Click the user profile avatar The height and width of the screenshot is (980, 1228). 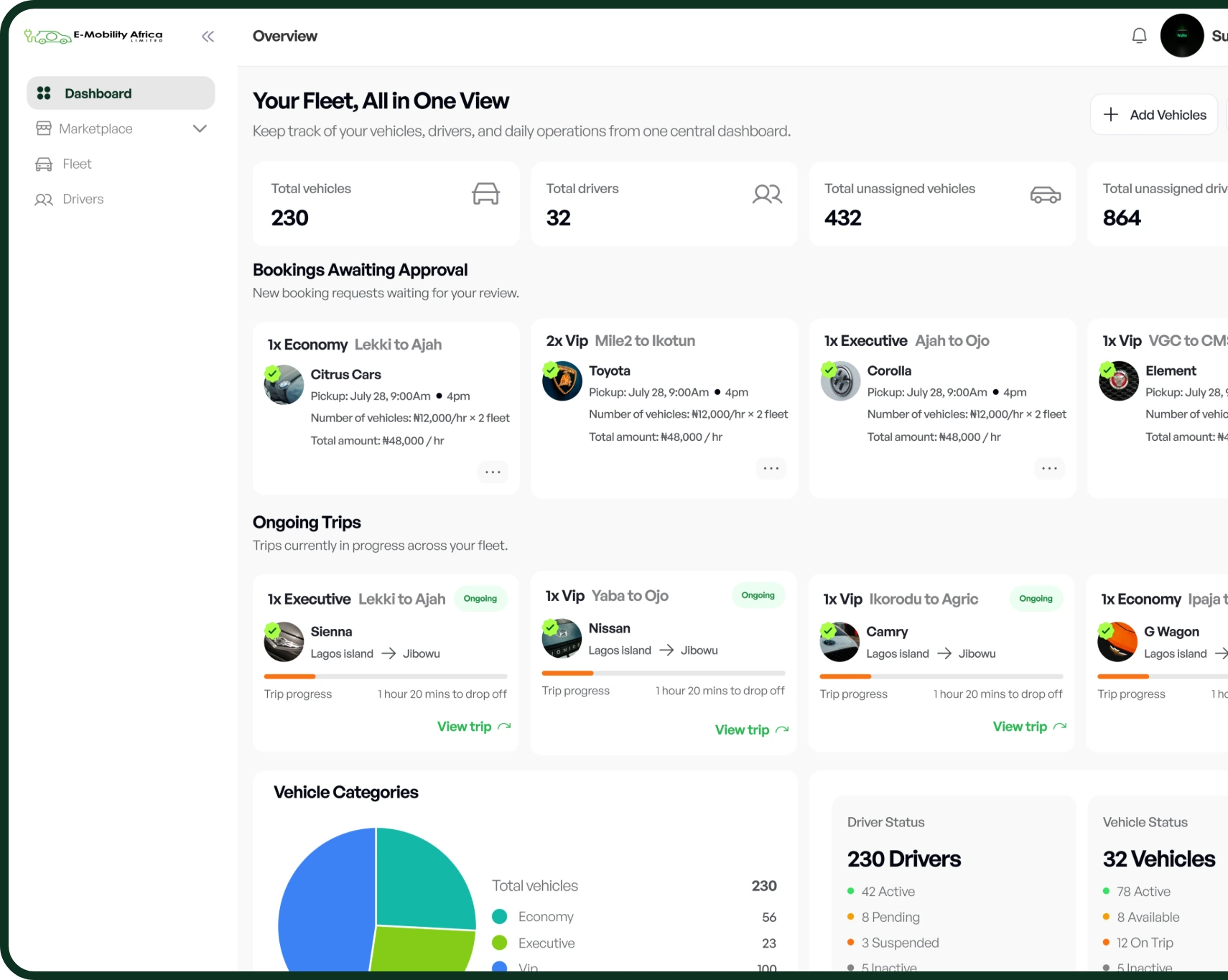[1182, 35]
